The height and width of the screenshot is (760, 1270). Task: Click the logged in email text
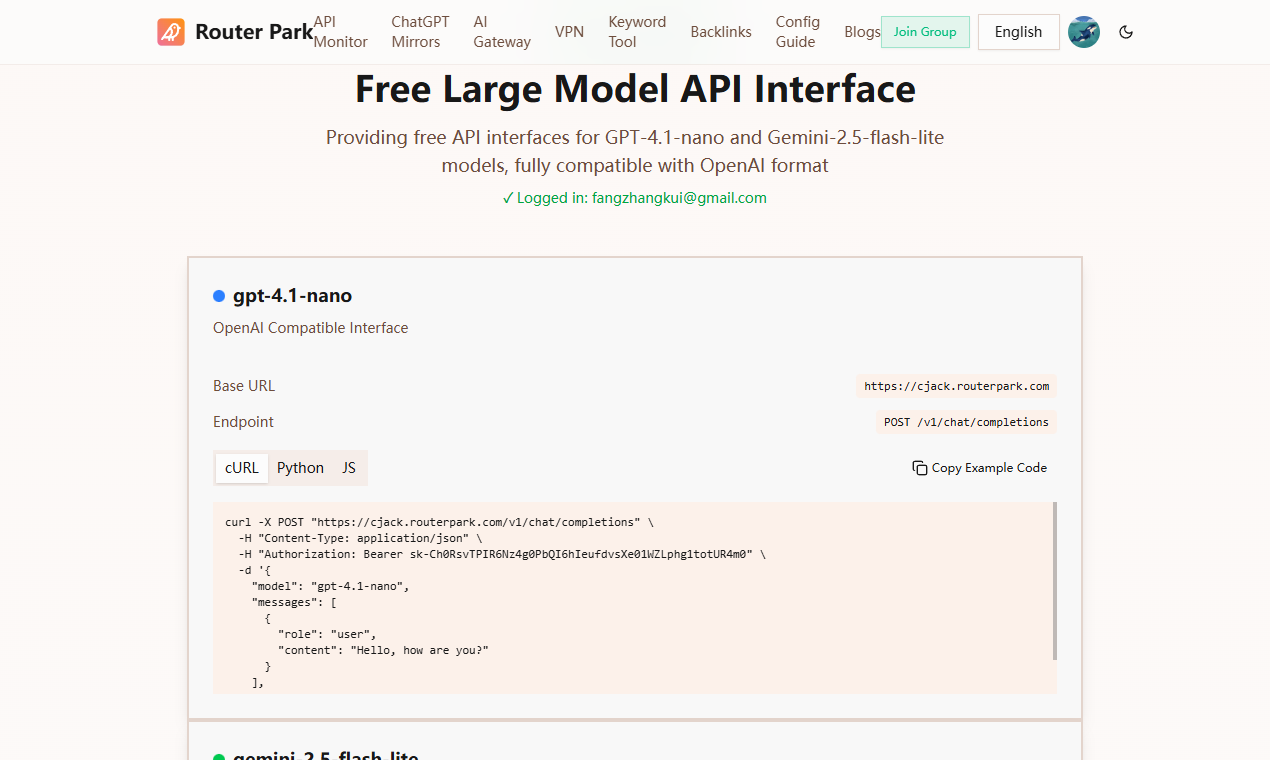679,198
